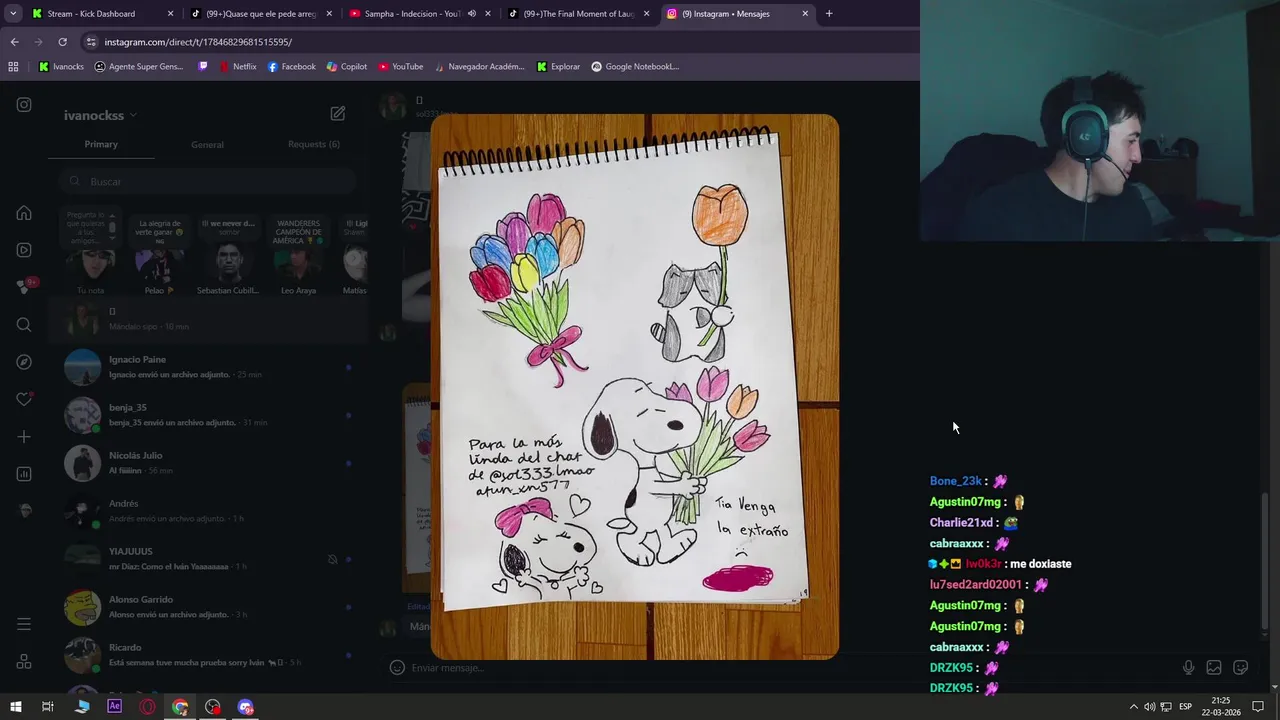This screenshot has width=1280, height=720.
Task: Reload the current page
Action: coord(62,42)
